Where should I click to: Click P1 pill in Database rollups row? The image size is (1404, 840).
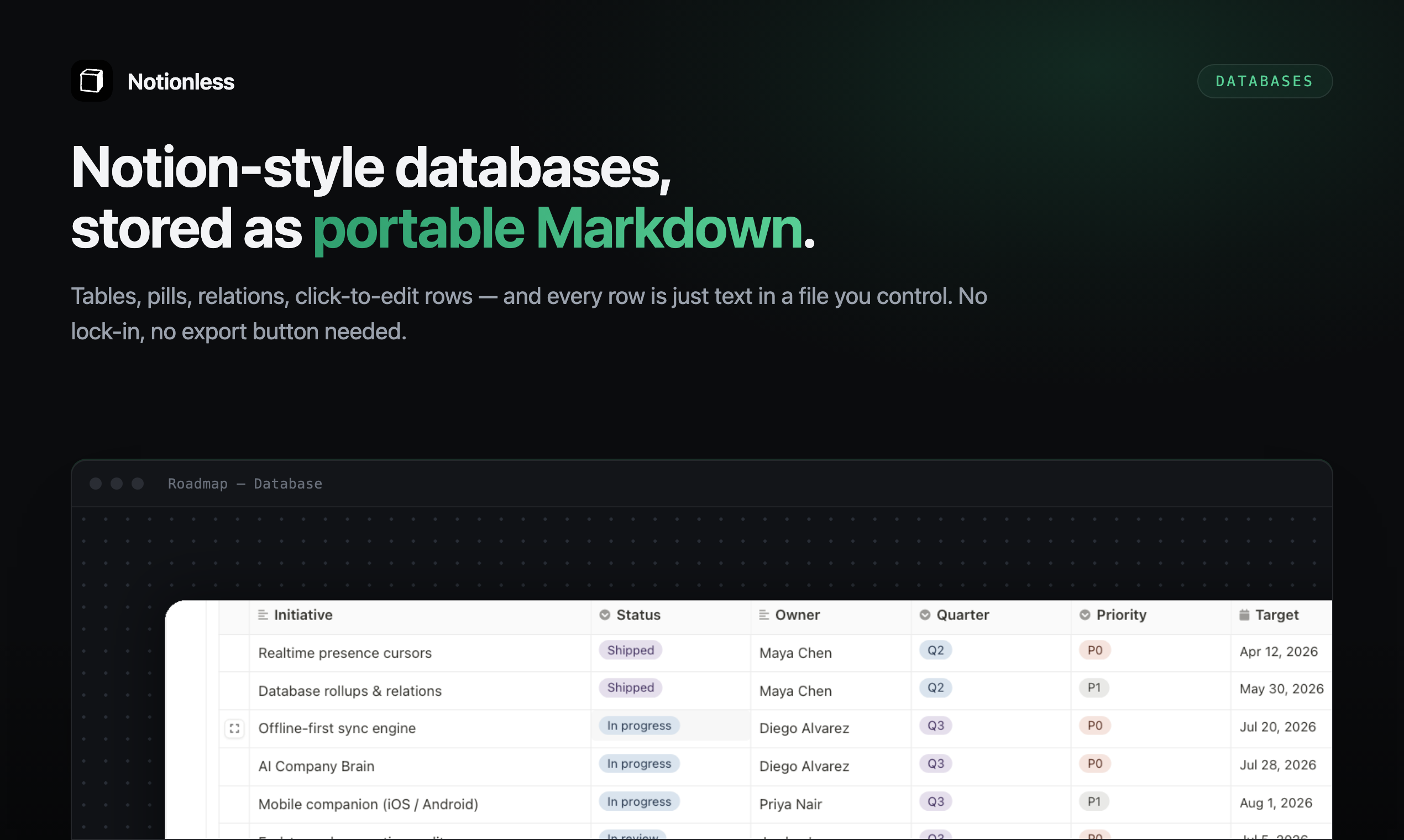[x=1094, y=687]
